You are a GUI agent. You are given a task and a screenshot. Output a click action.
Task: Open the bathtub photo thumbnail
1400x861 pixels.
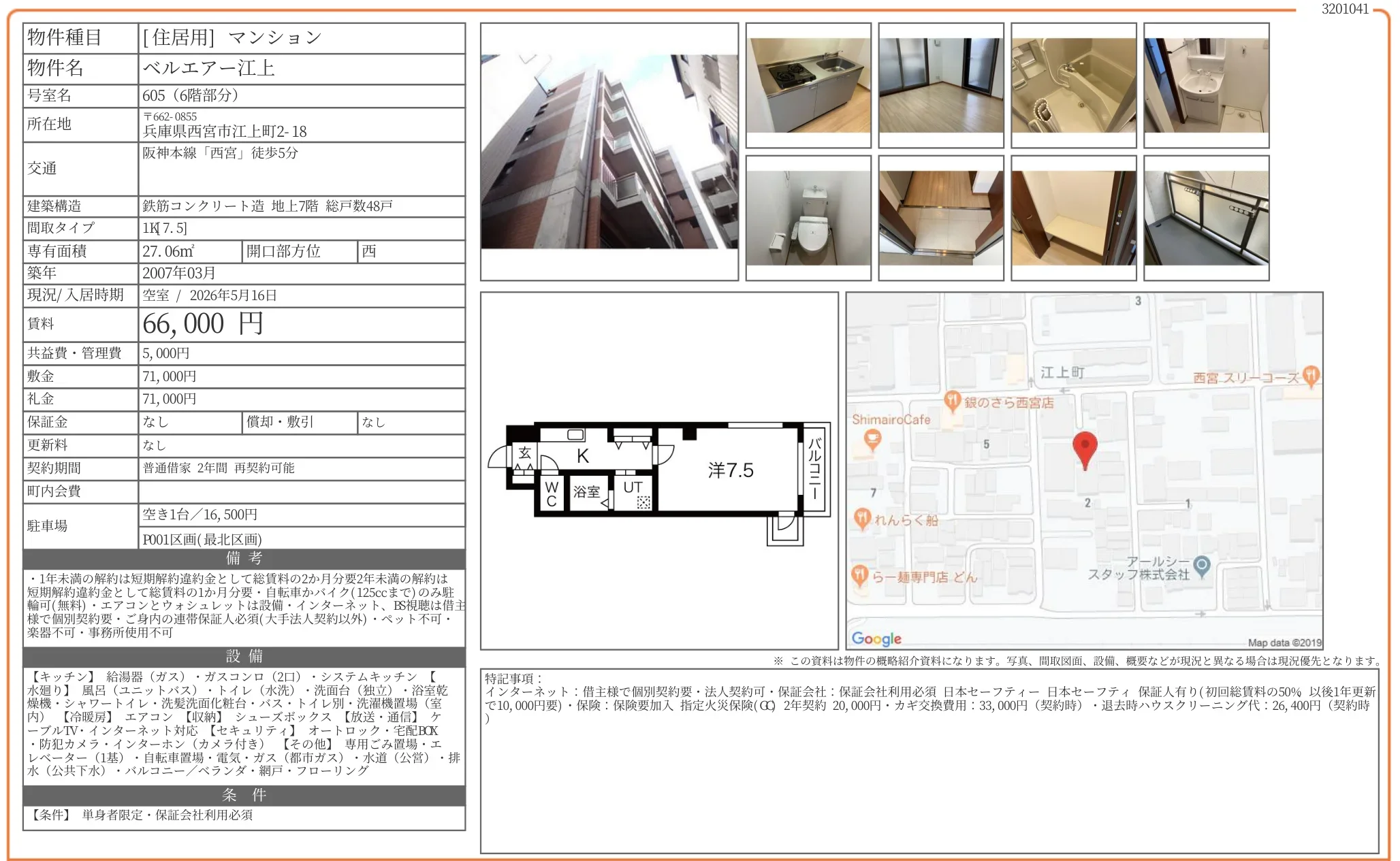point(1073,85)
